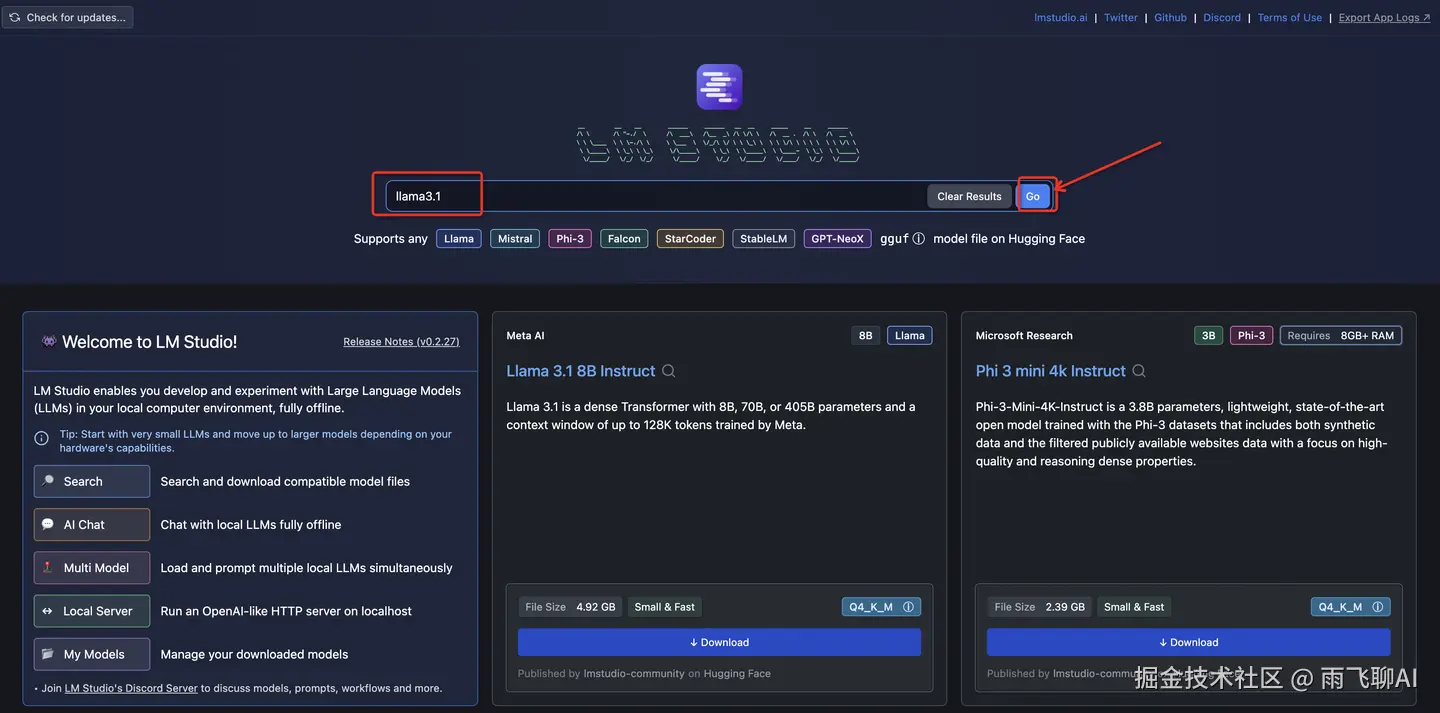1440x713 pixels.
Task: Click 'Run an OpenAI-like HTTP server' text
Action: (286, 611)
